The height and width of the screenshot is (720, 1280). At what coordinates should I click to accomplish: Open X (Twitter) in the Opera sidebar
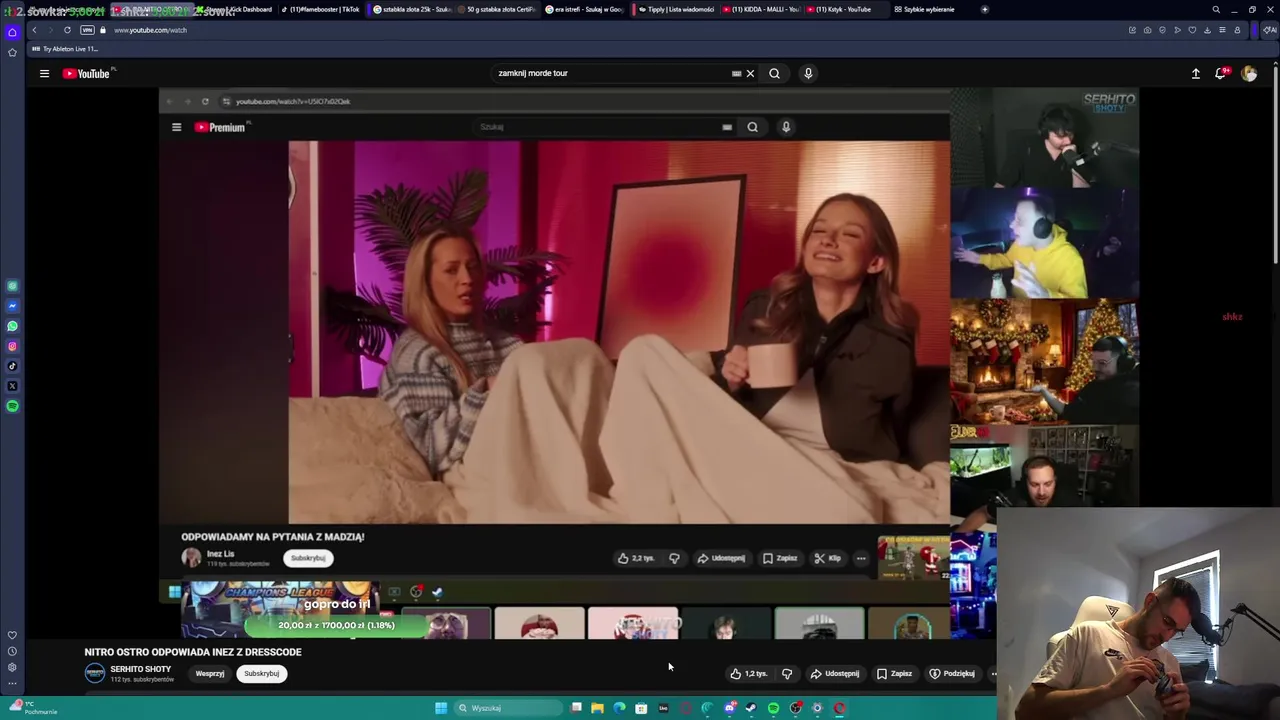[12, 386]
